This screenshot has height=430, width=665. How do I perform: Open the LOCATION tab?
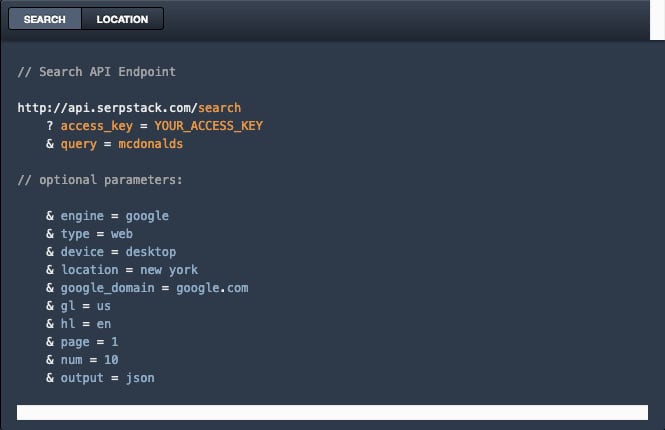[122, 19]
